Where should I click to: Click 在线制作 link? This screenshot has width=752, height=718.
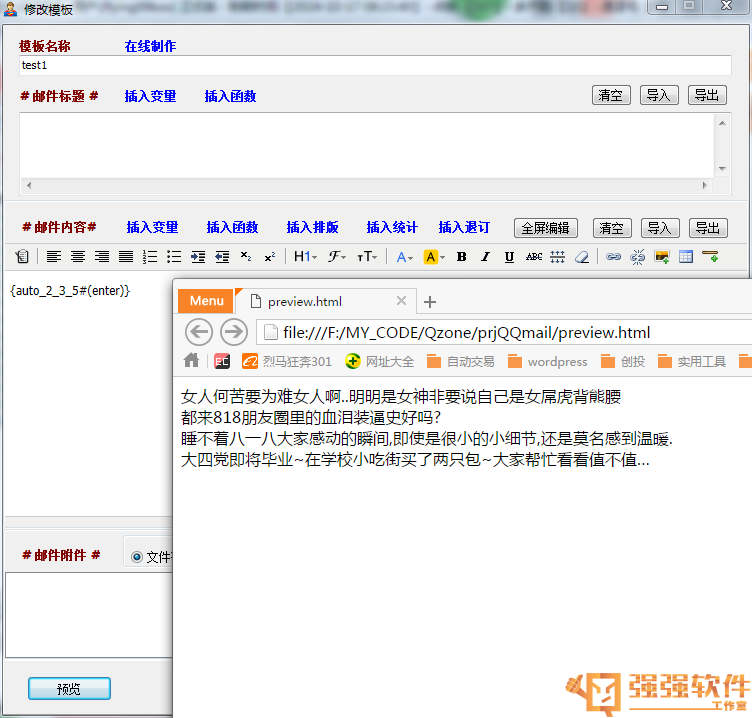pyautogui.click(x=150, y=46)
